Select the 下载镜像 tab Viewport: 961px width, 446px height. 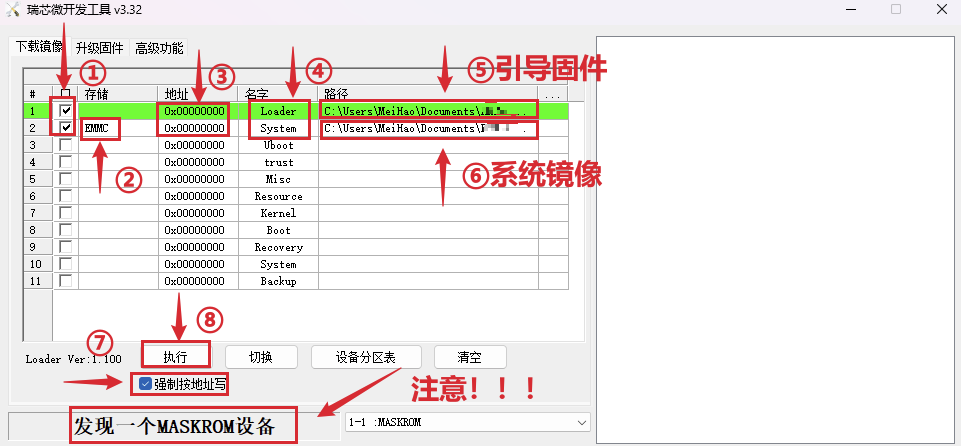point(38,47)
